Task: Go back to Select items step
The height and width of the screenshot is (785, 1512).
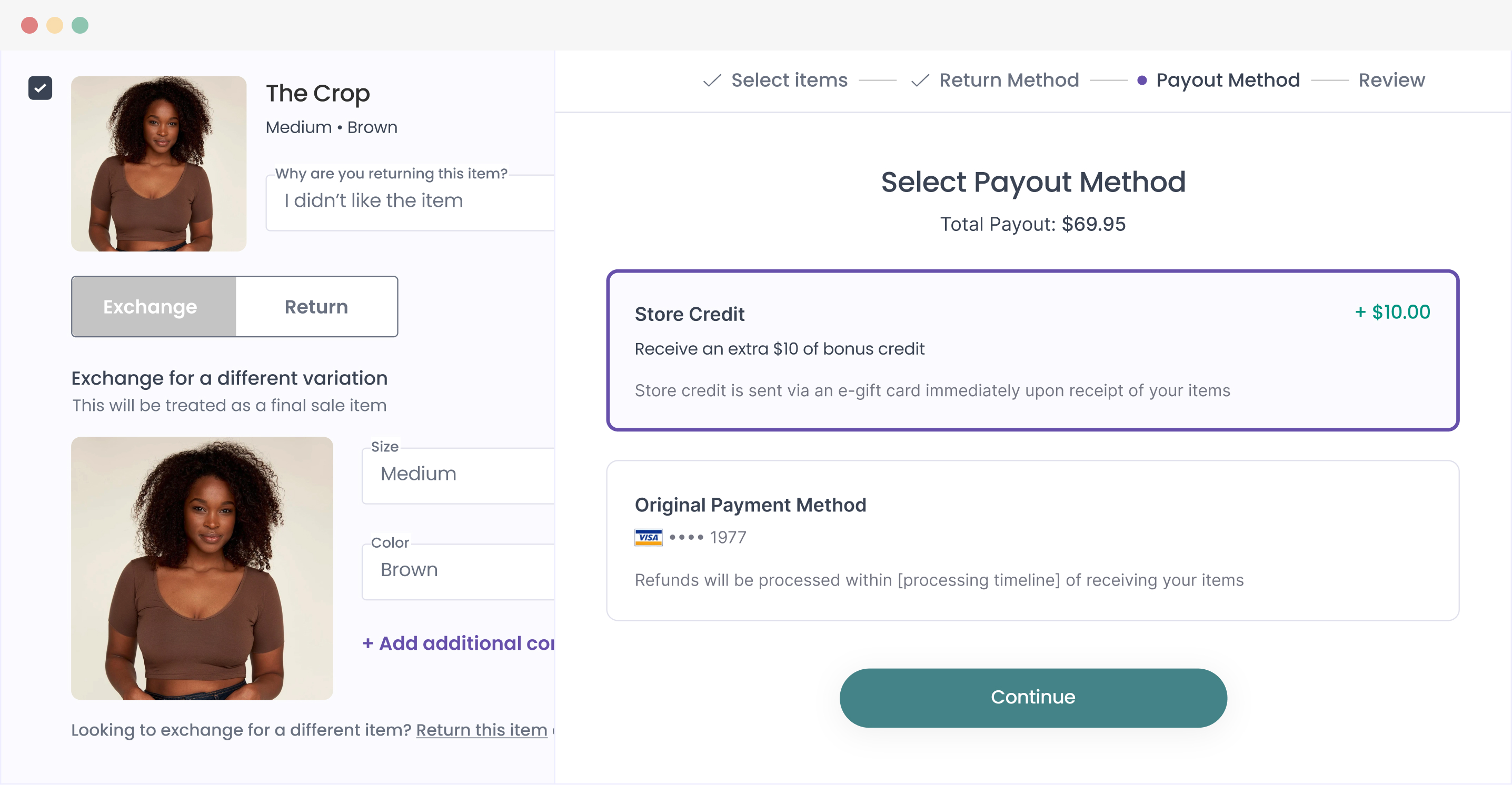Action: coord(789,80)
